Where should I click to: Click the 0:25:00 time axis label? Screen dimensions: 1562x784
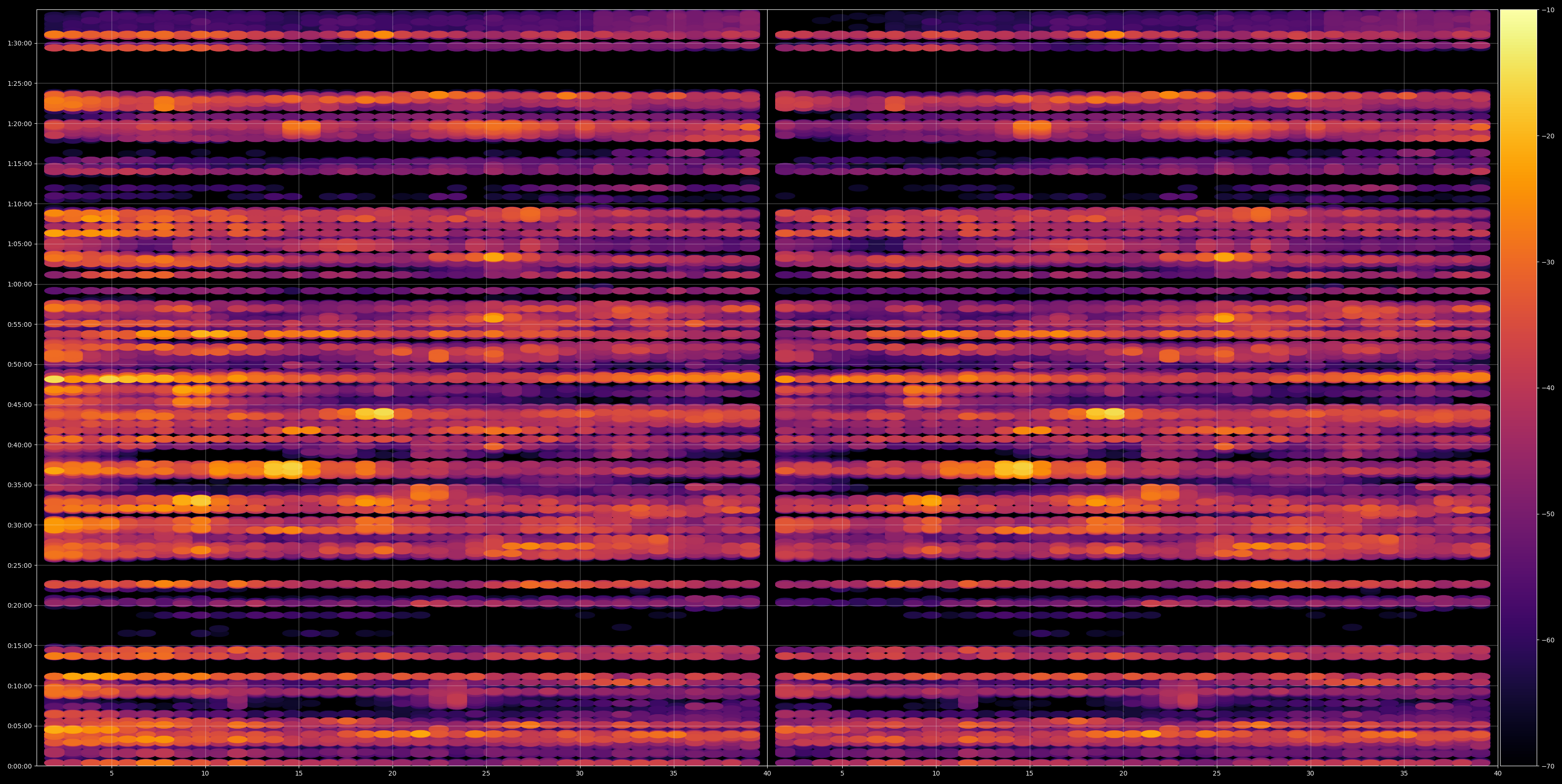point(19,565)
